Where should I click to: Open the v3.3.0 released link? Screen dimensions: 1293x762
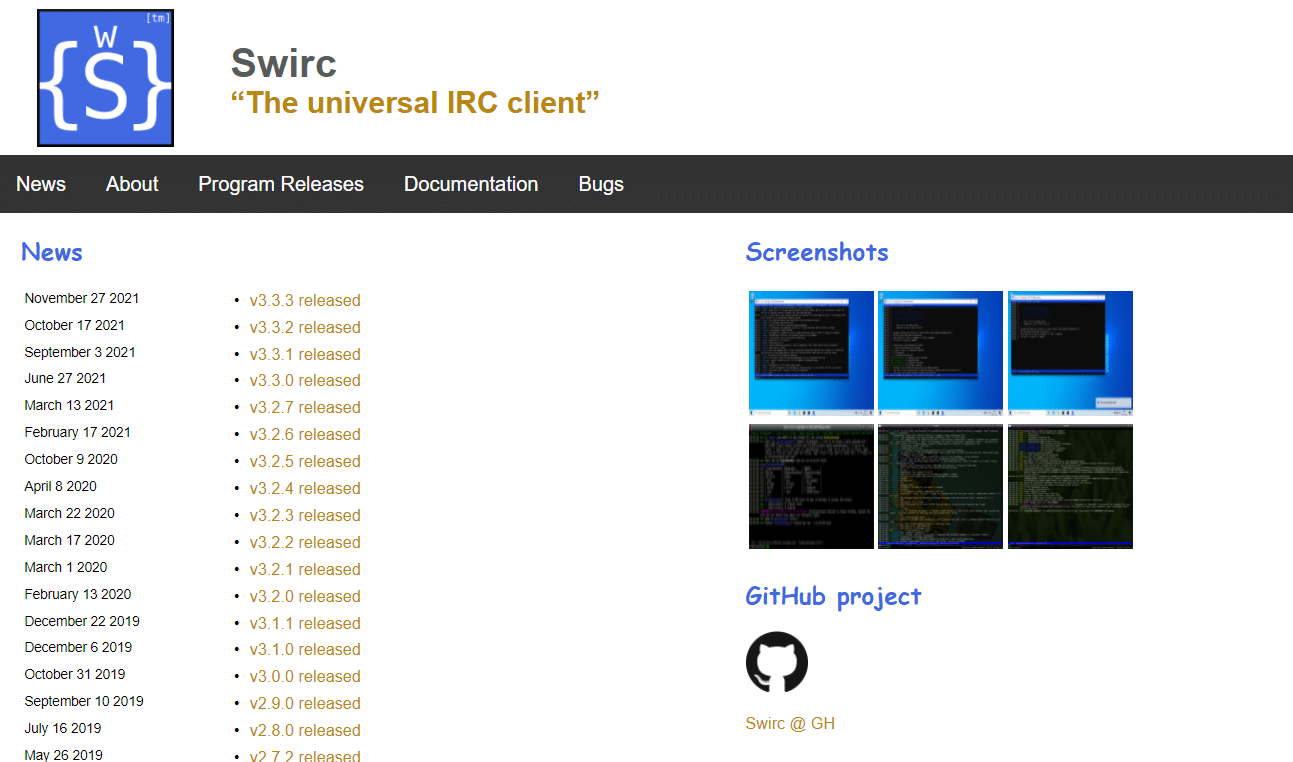[x=305, y=380]
